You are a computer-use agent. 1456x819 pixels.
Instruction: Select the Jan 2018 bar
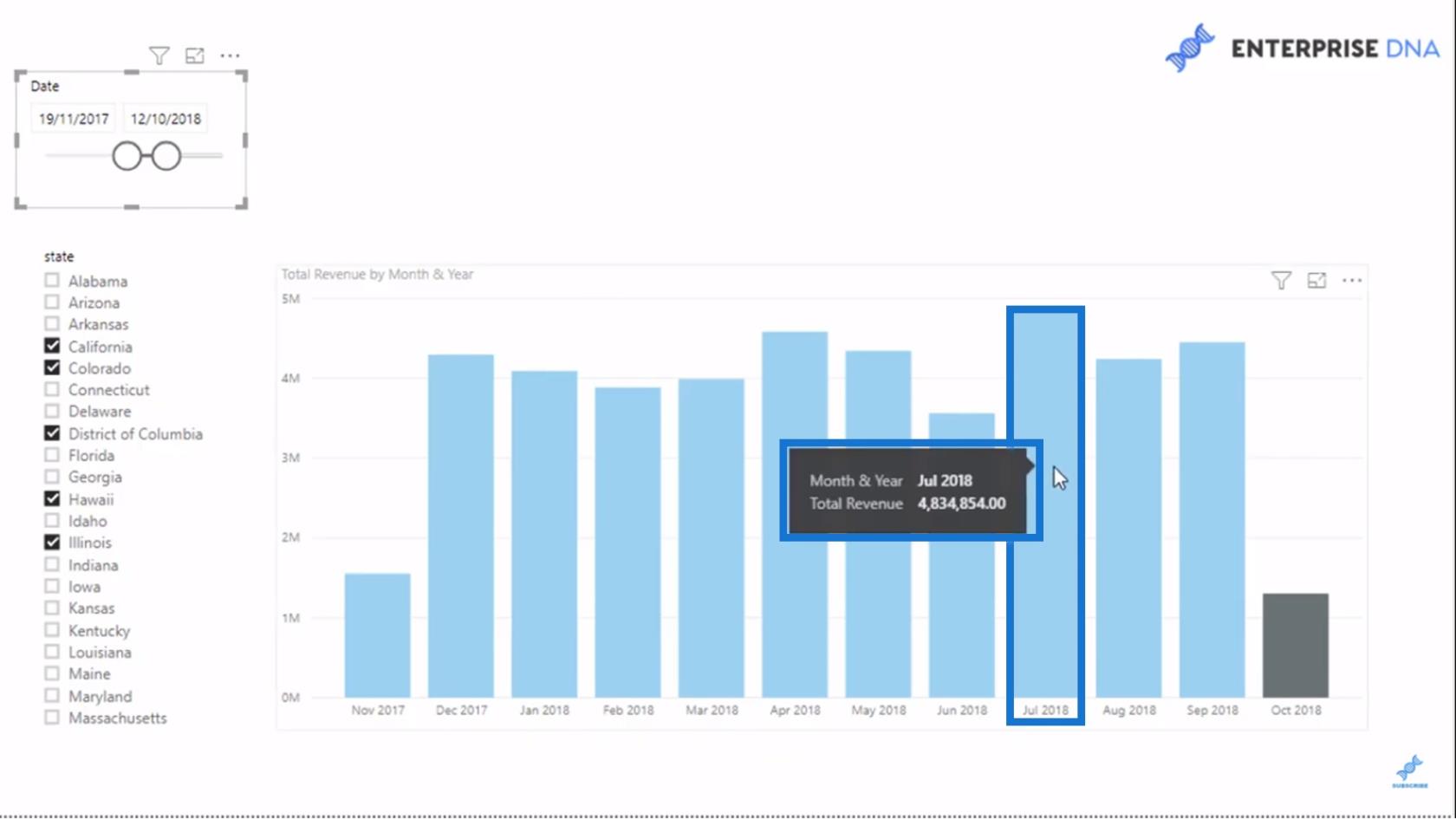click(544, 534)
